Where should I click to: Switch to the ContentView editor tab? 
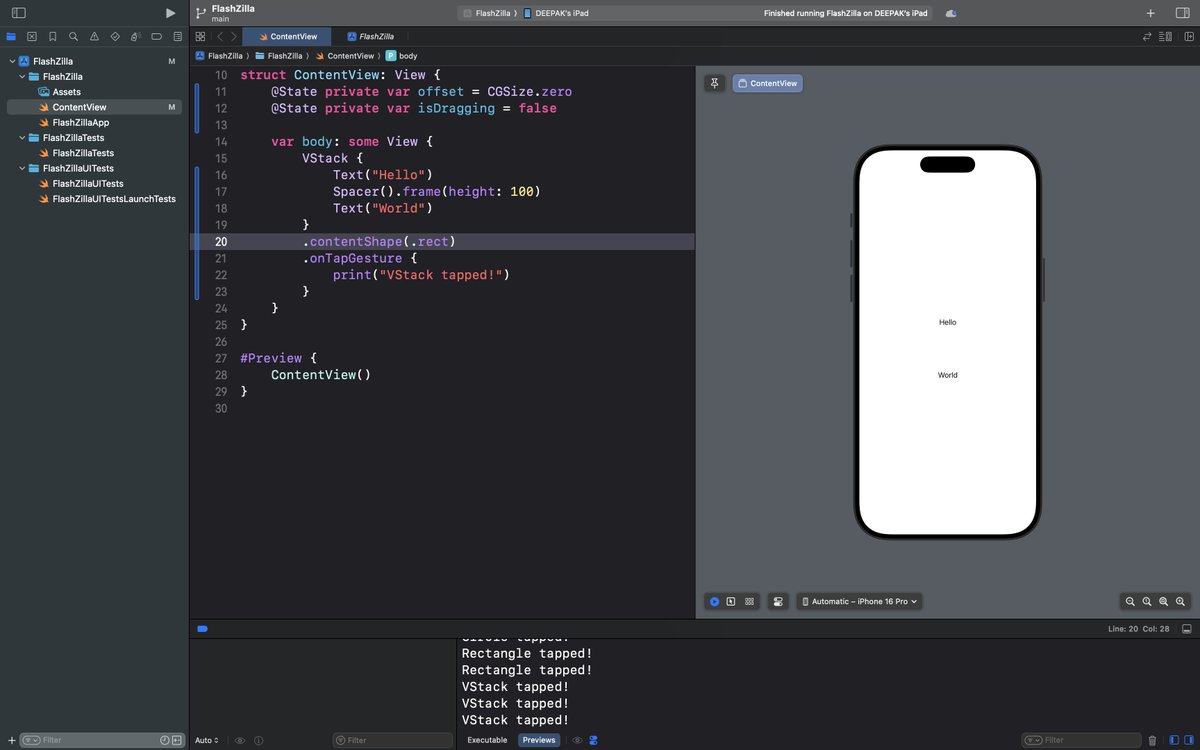(288, 36)
